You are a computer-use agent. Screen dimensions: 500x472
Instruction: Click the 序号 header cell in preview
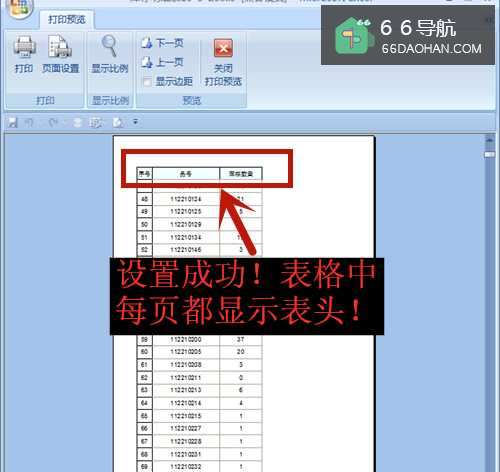coord(145,174)
